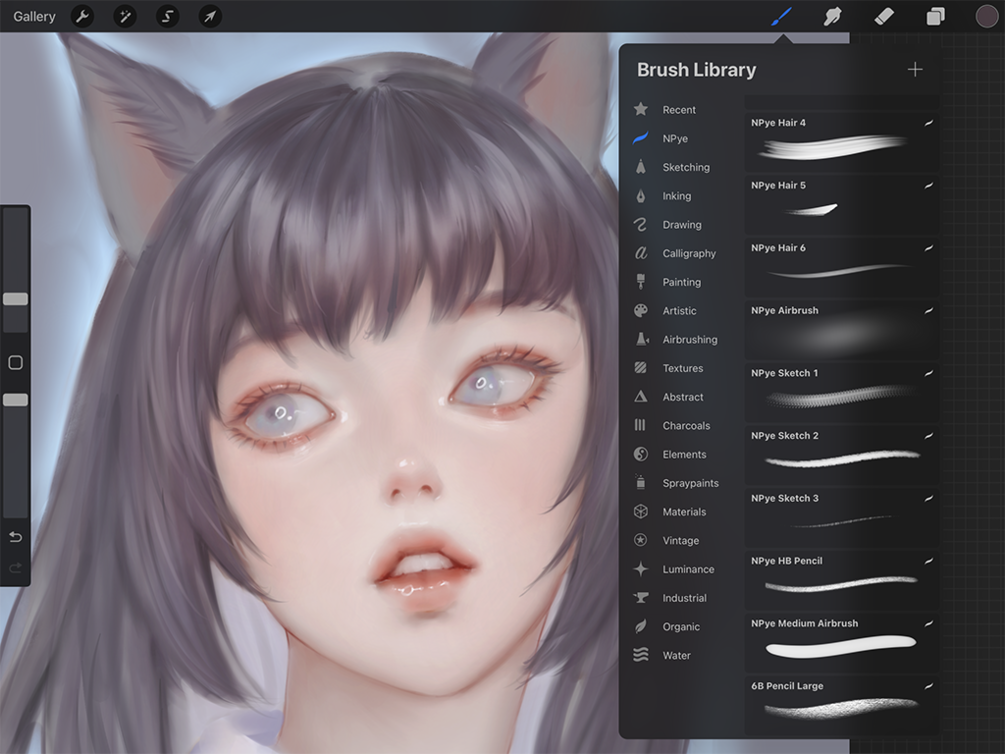Screen dimensions: 1005x754
Task: Choose the NPye Sketch 2 brush
Action: [842, 455]
